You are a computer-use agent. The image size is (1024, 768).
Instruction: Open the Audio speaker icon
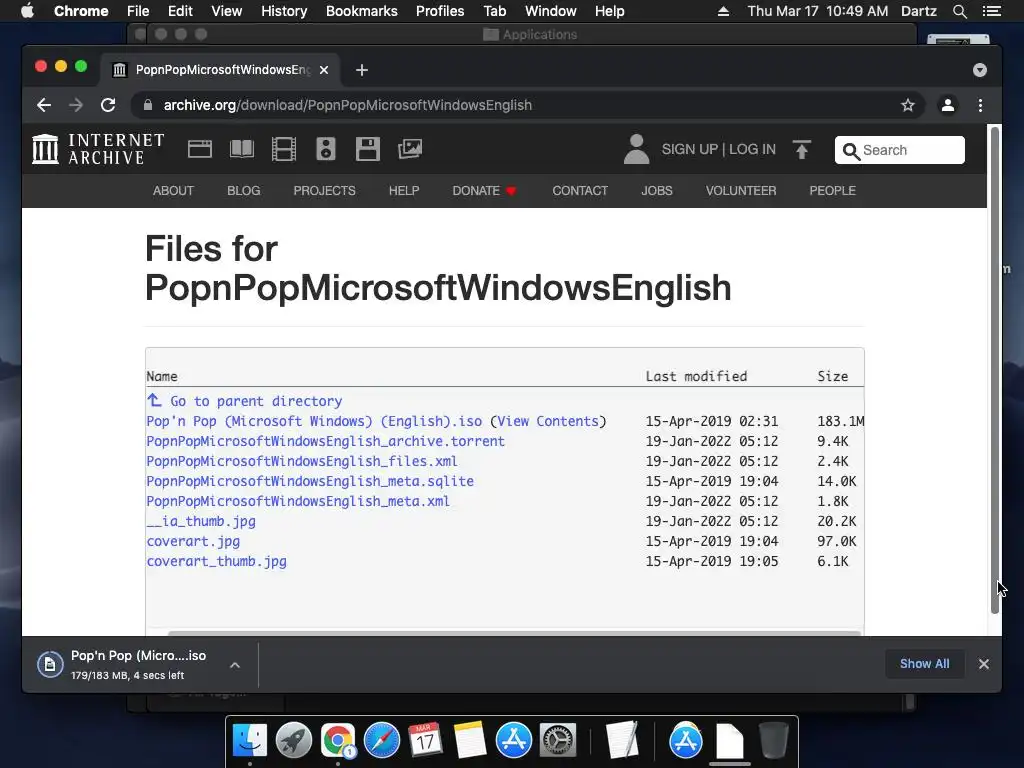point(326,149)
